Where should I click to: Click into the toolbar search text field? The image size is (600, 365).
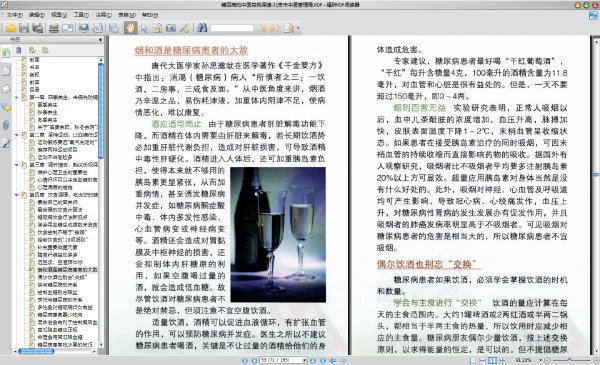232,28
